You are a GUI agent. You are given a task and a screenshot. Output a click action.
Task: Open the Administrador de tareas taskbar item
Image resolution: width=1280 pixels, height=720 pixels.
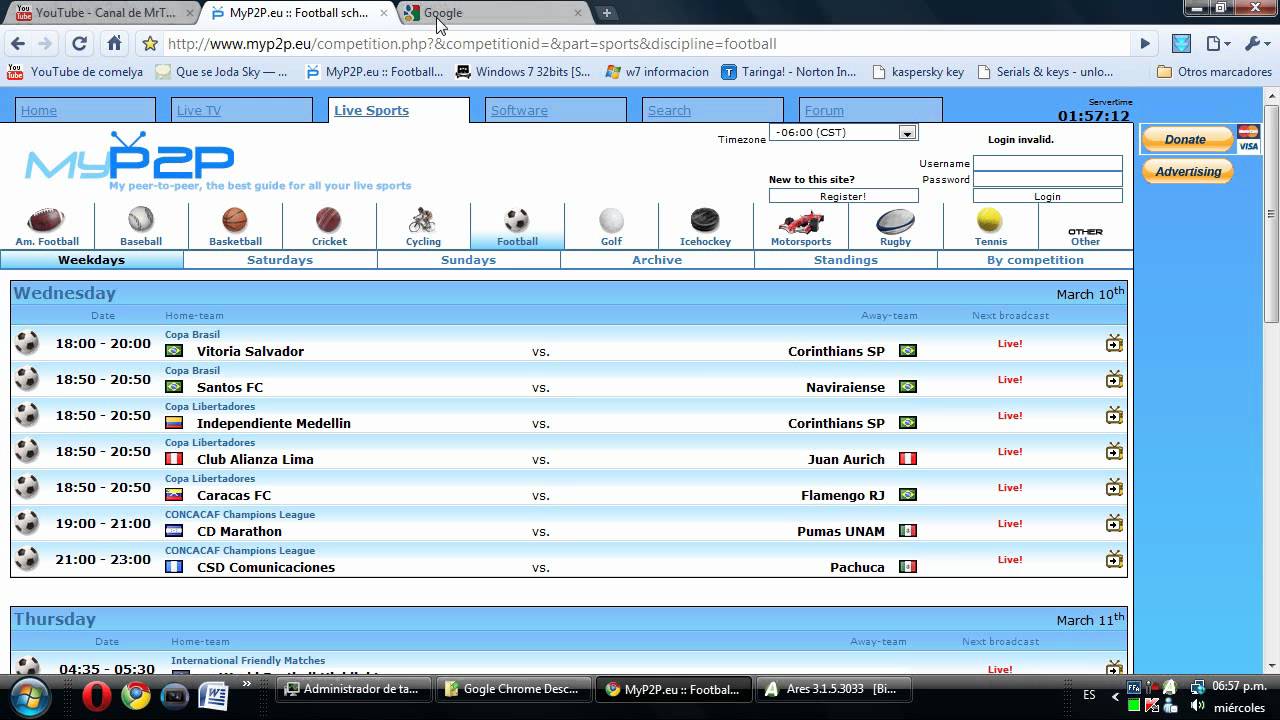pyautogui.click(x=354, y=689)
